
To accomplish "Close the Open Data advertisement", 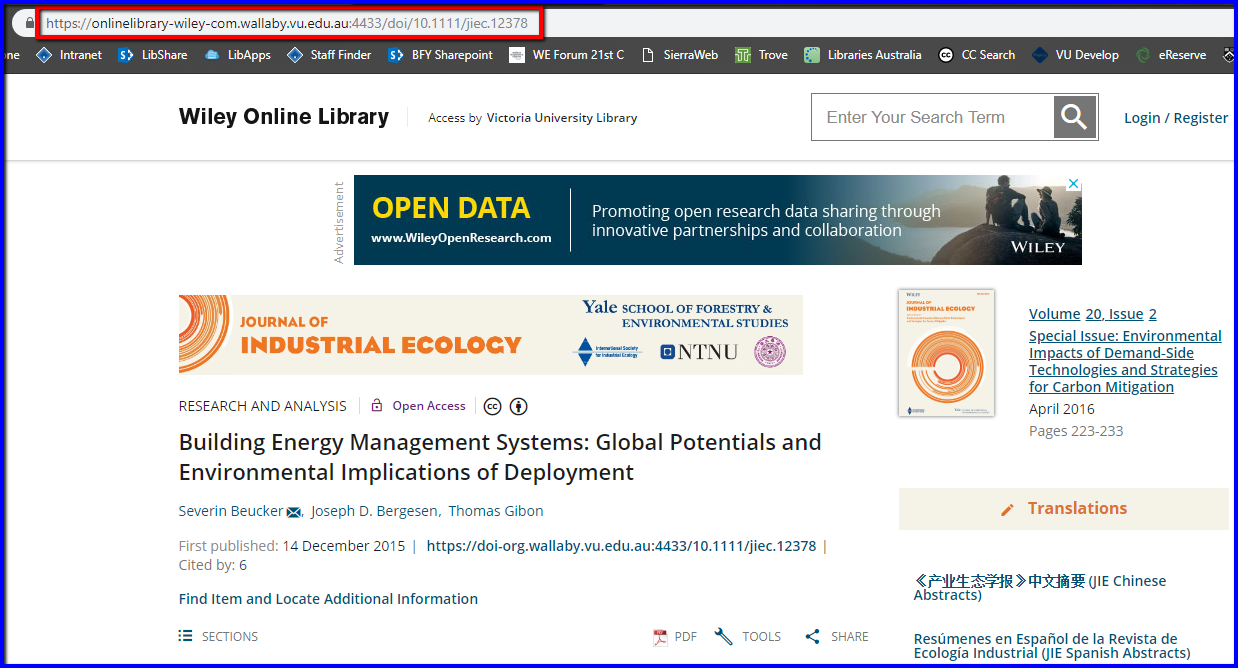I will pyautogui.click(x=1073, y=183).
